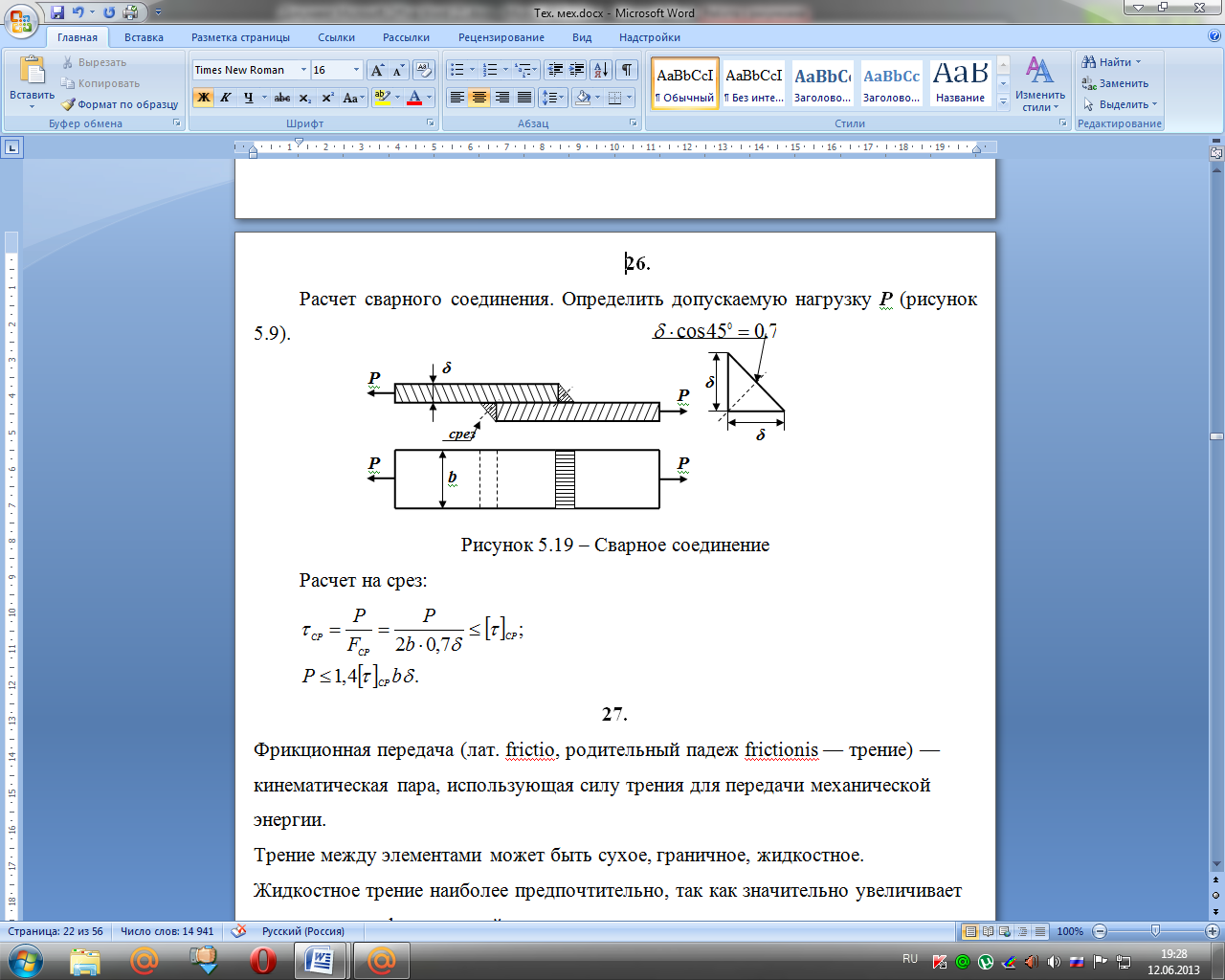Shrink font size
Viewport: 1225px width, 980px height.
(x=398, y=70)
